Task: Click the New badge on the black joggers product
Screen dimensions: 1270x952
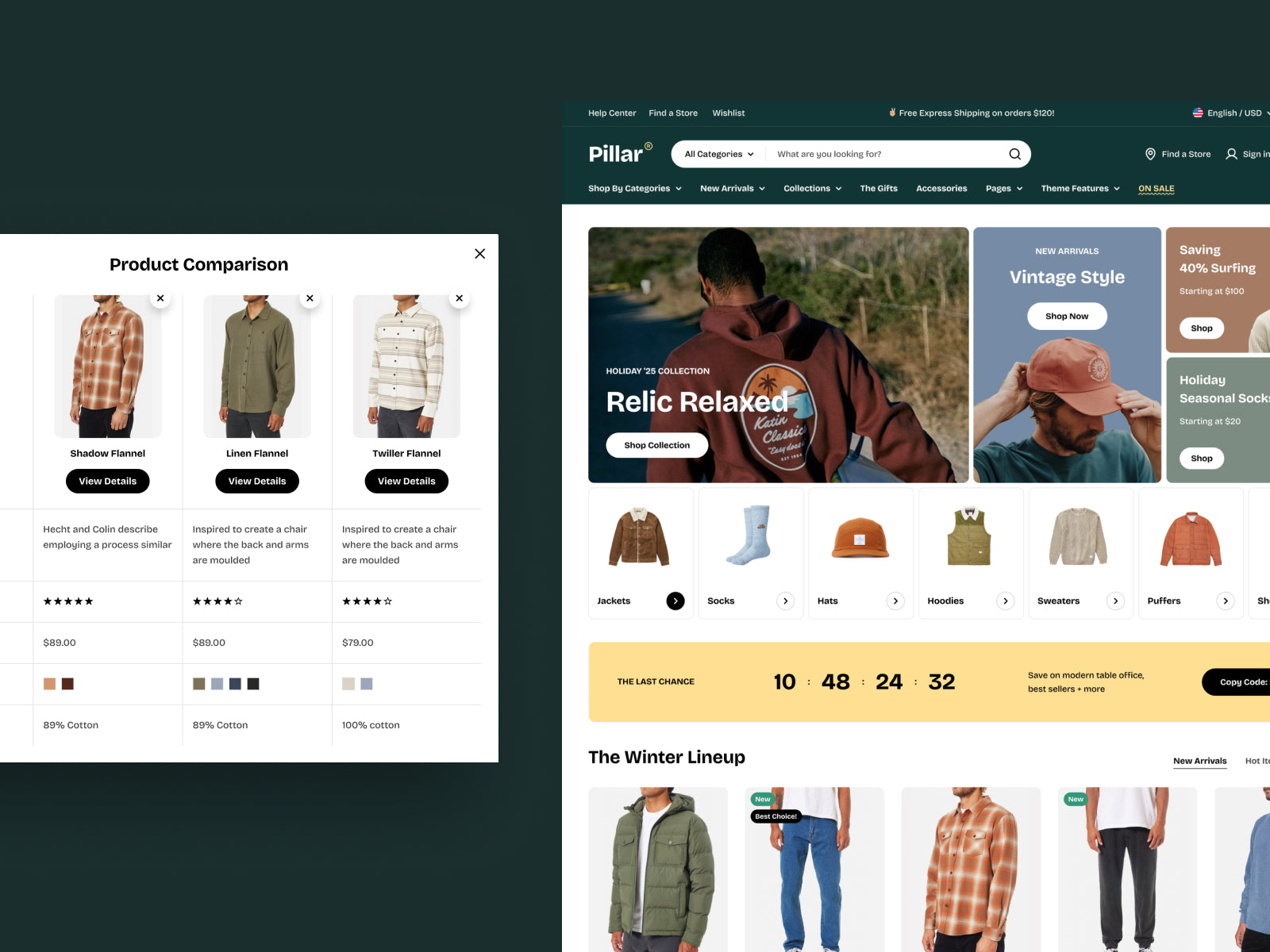Action: [x=1076, y=799]
